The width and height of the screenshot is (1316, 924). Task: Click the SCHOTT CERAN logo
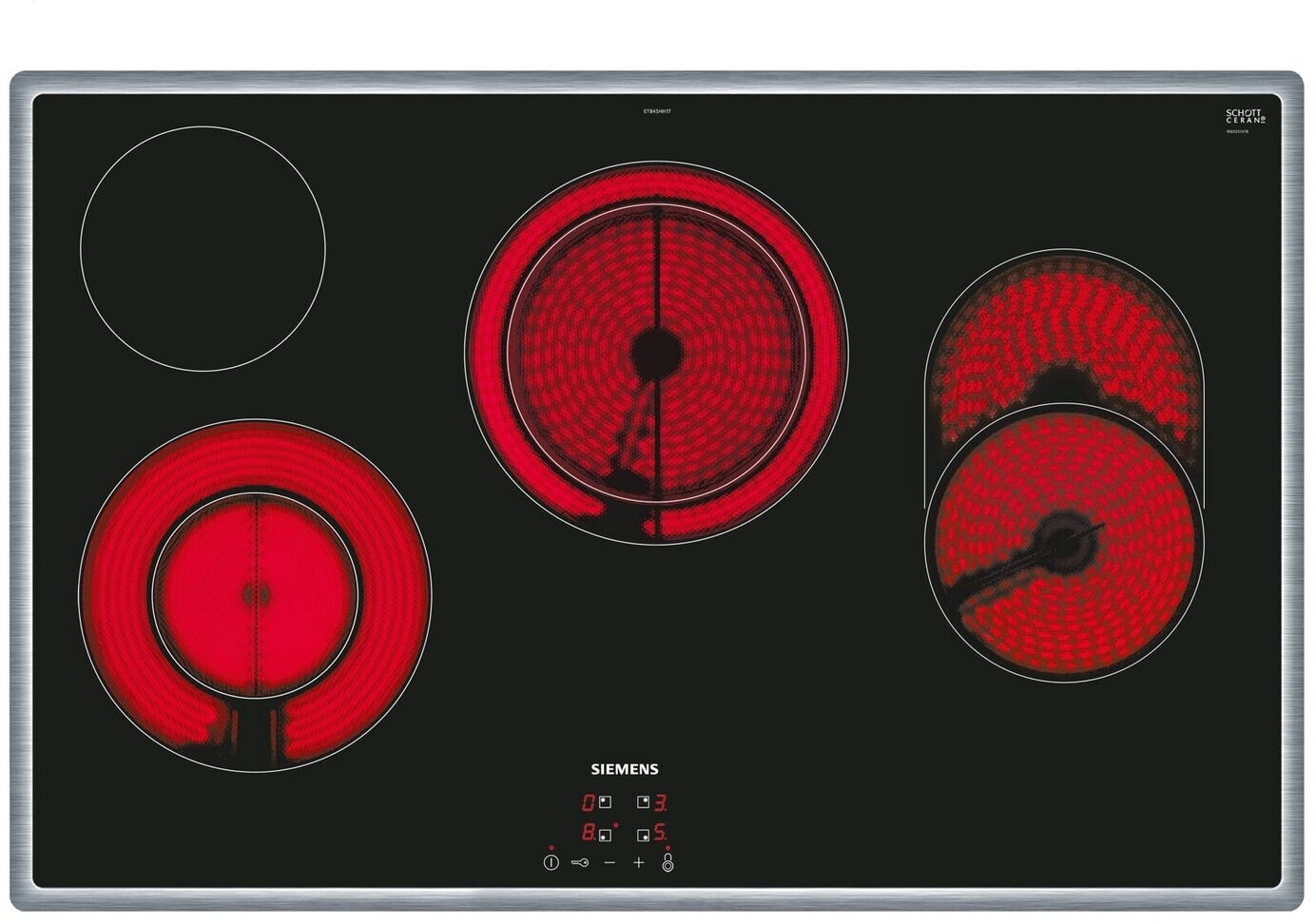(x=1245, y=117)
